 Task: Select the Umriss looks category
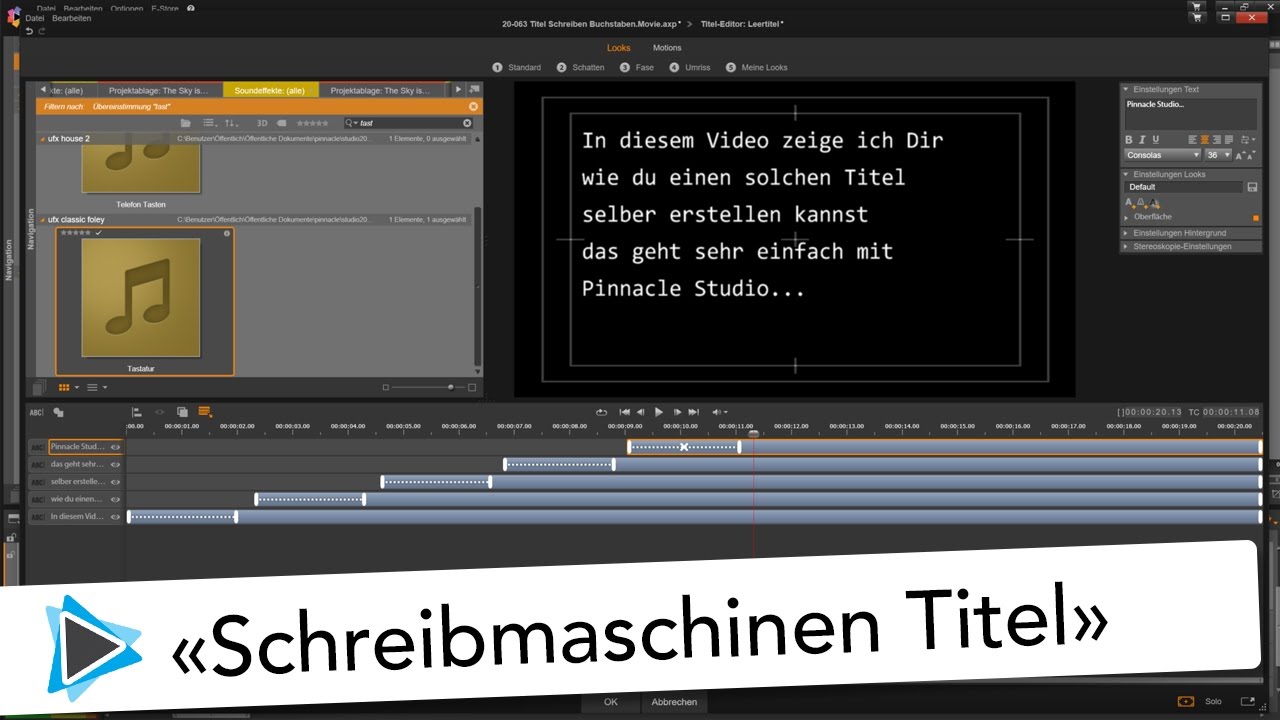(x=690, y=67)
